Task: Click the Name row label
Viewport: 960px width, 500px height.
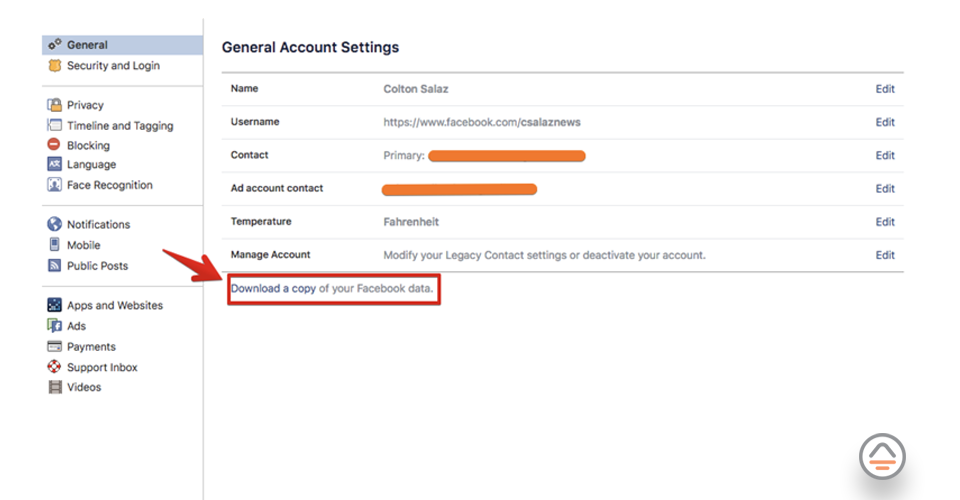Action: (244, 88)
